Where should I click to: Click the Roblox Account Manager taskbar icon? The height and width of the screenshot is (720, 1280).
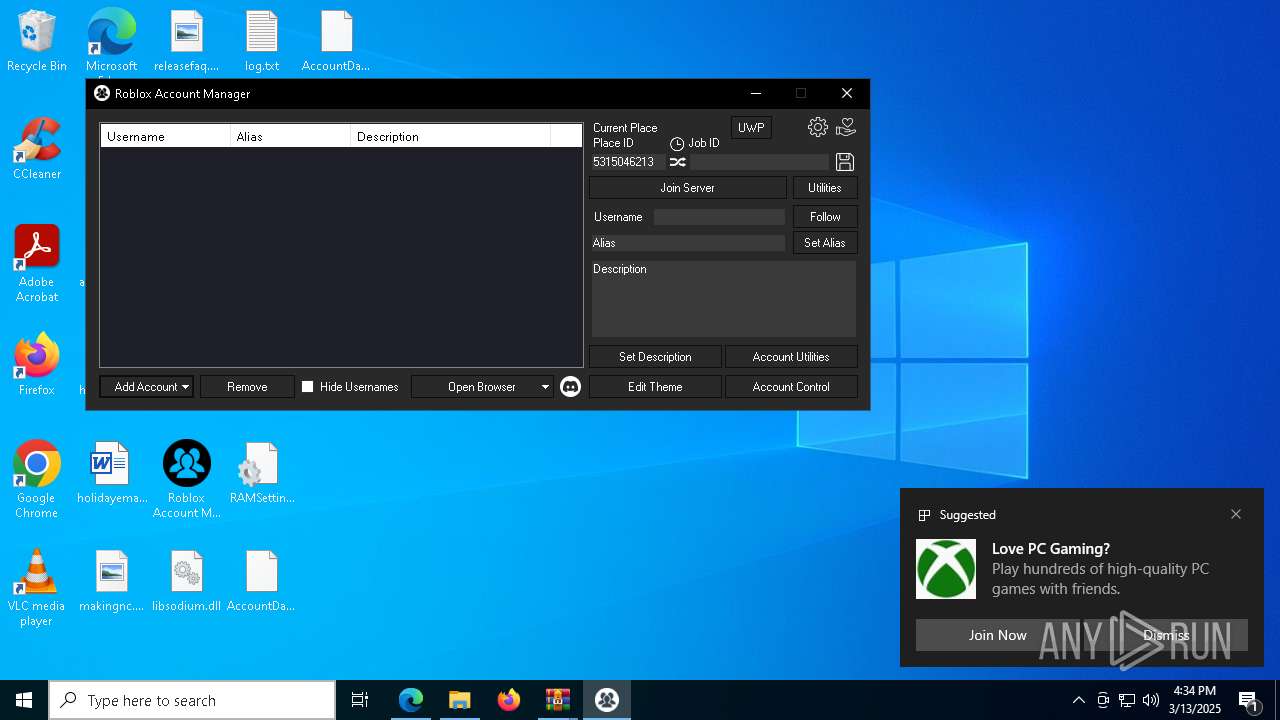(x=607, y=700)
